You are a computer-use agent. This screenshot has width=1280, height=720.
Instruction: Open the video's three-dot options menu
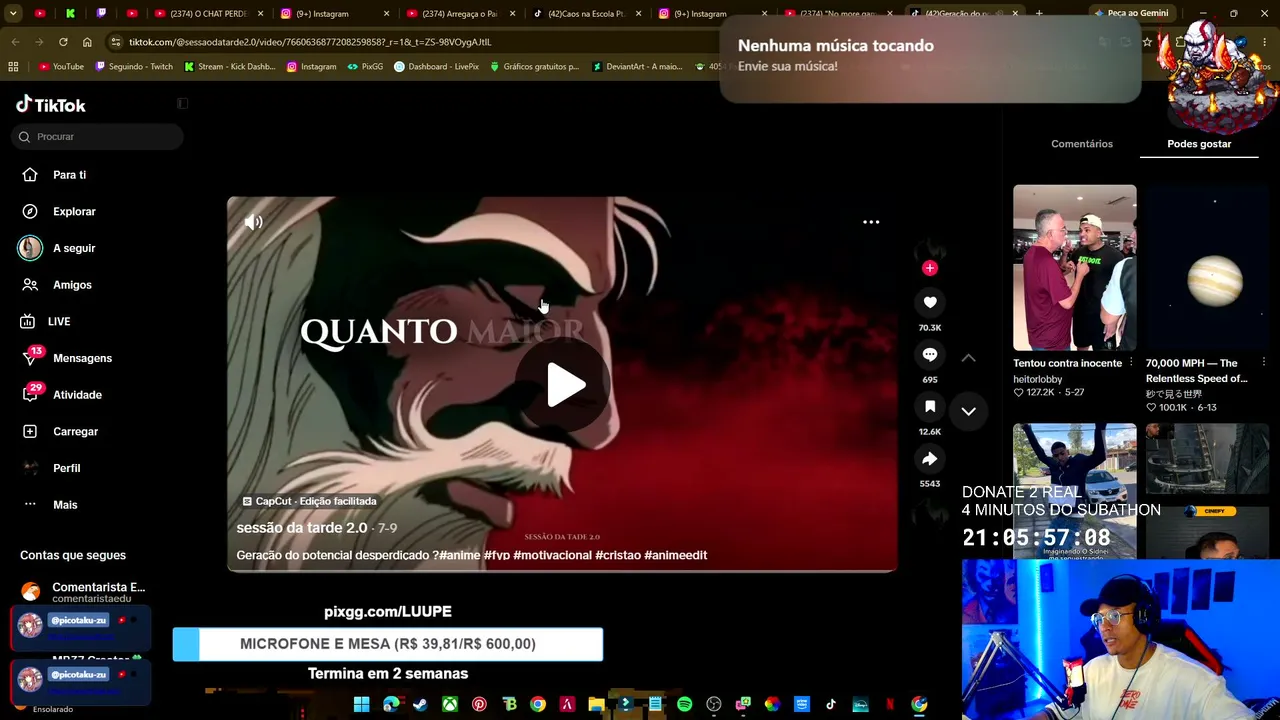871,222
